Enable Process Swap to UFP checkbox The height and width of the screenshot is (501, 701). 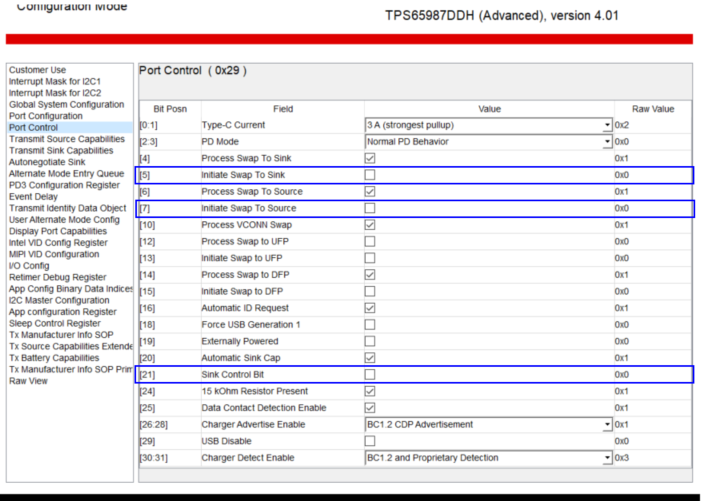(370, 241)
